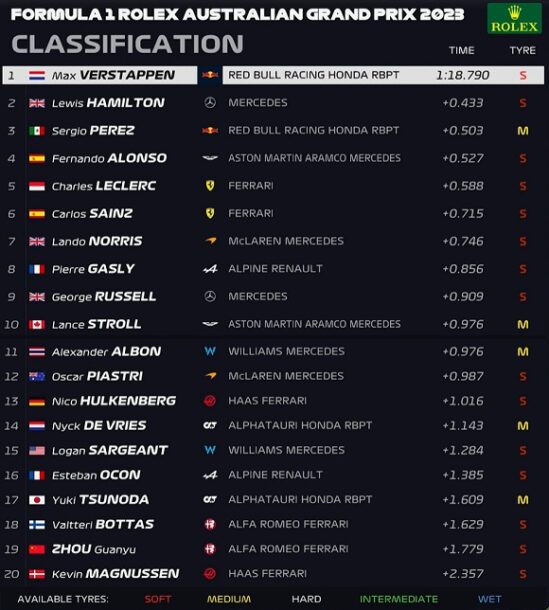Viewport: 549px width, 610px height.
Task: Click the Netherlands flag beside Verstappen
Action: coord(37,75)
